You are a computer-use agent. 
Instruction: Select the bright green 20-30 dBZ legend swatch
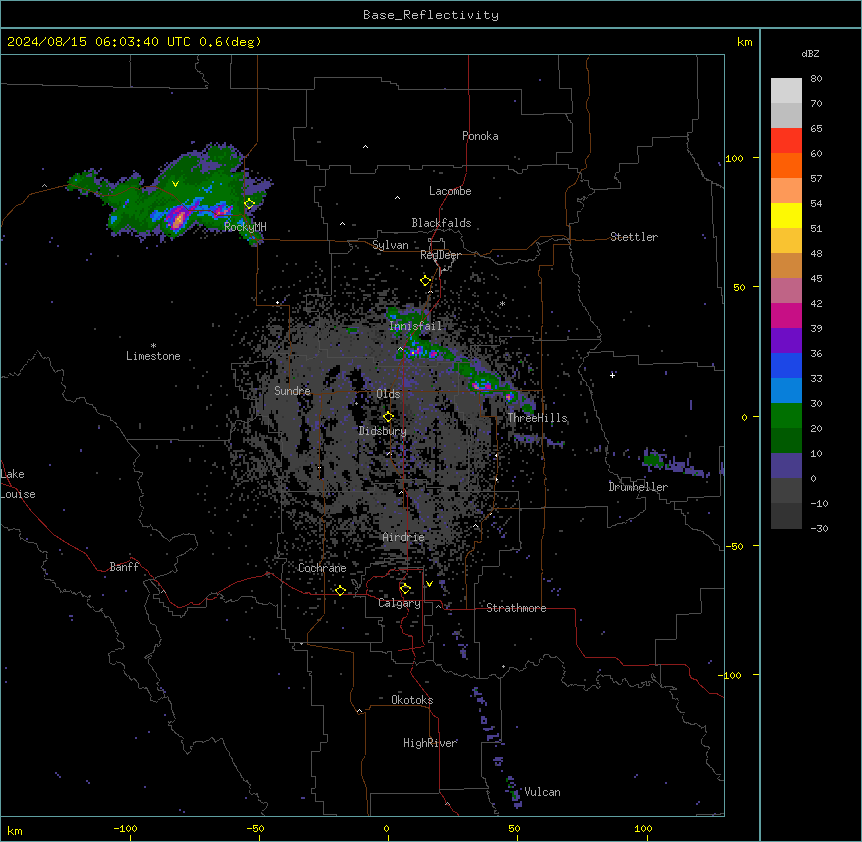pyautogui.click(x=786, y=416)
